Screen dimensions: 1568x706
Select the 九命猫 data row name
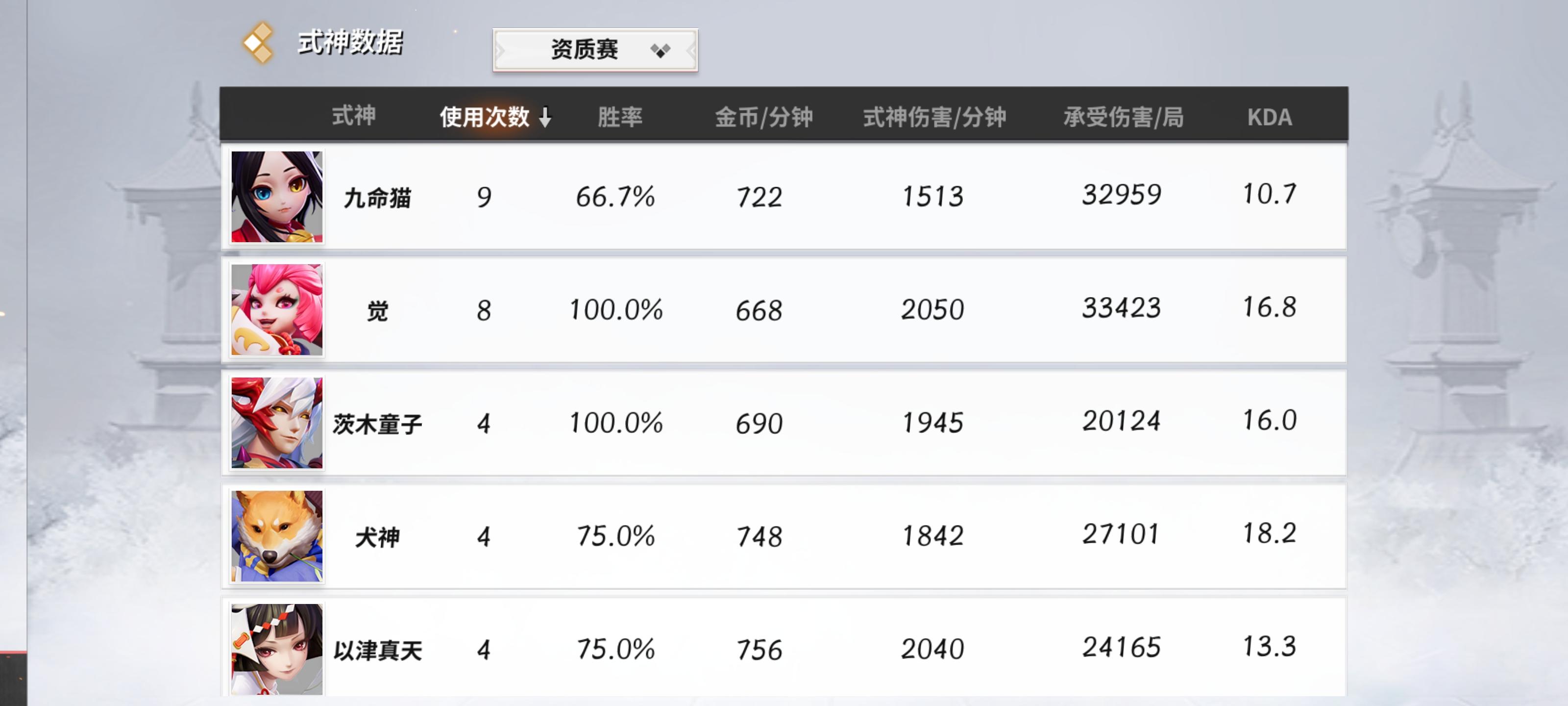tap(377, 198)
